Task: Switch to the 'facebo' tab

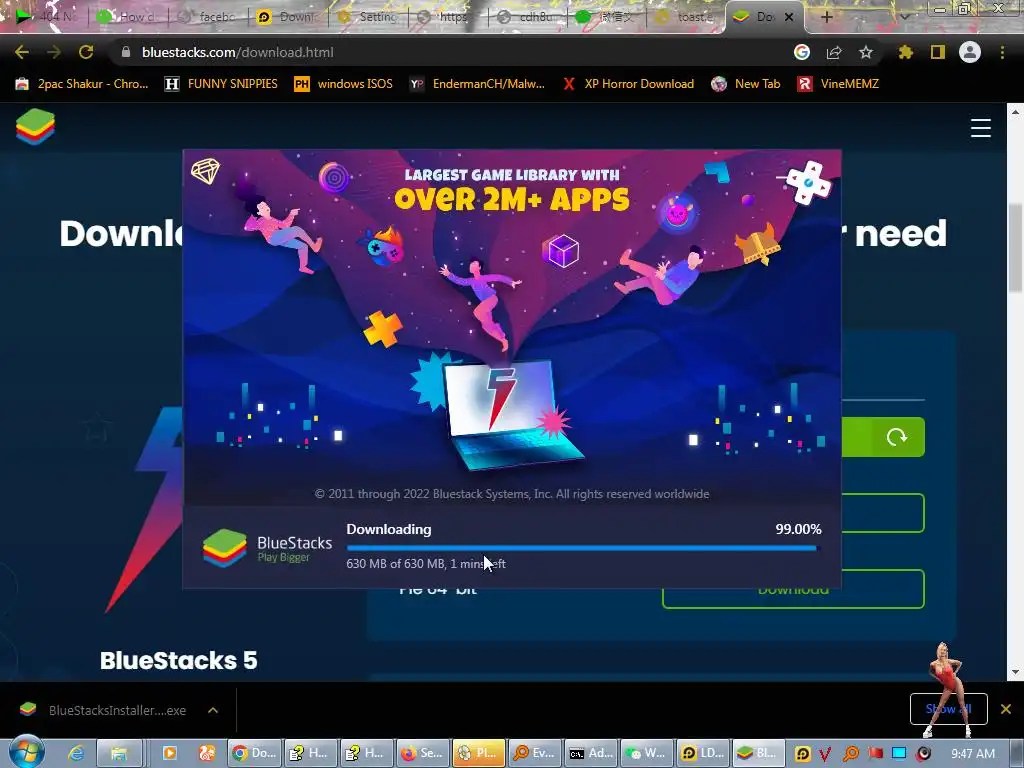Action: [209, 17]
